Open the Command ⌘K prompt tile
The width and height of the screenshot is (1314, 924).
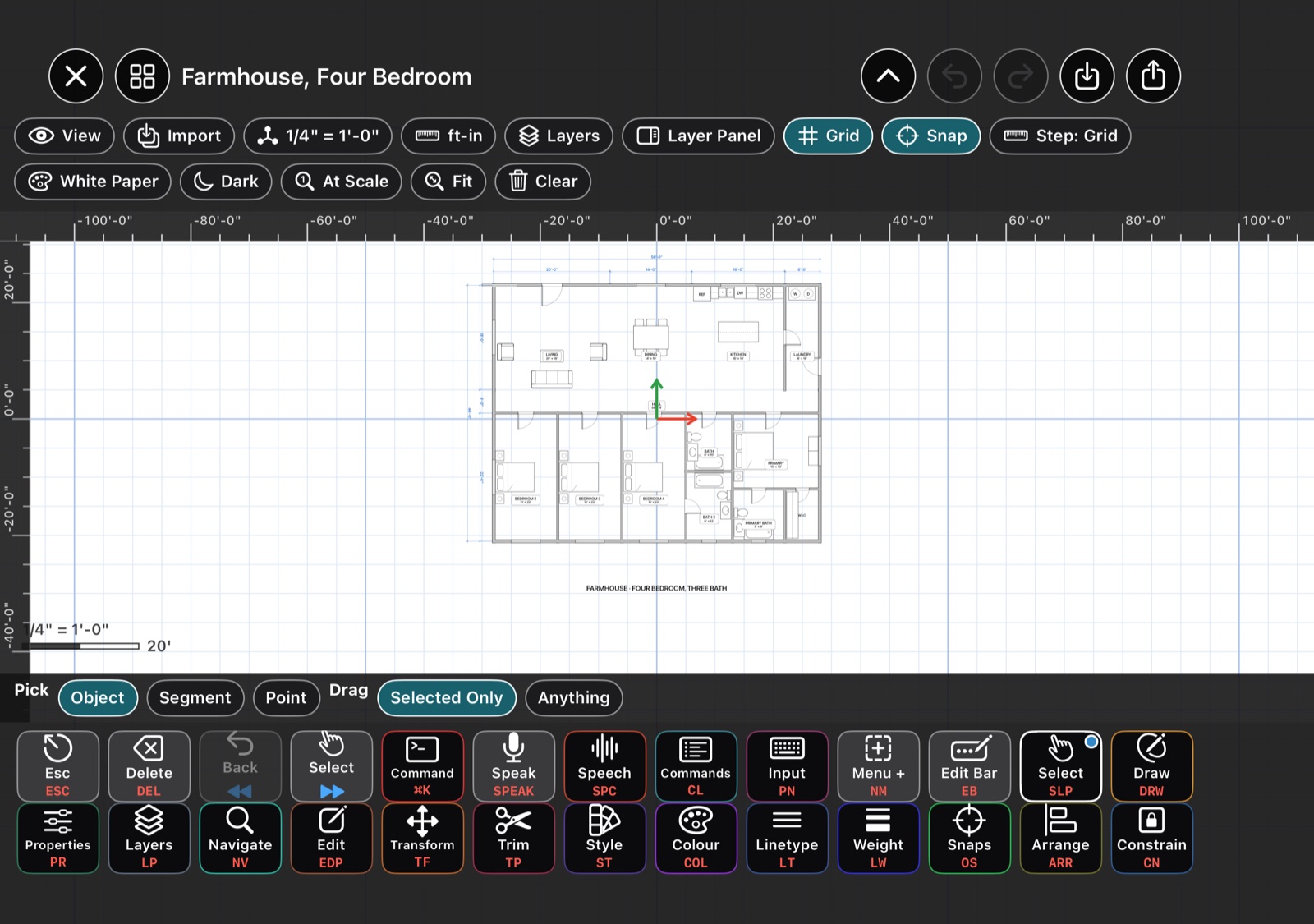pos(422,766)
